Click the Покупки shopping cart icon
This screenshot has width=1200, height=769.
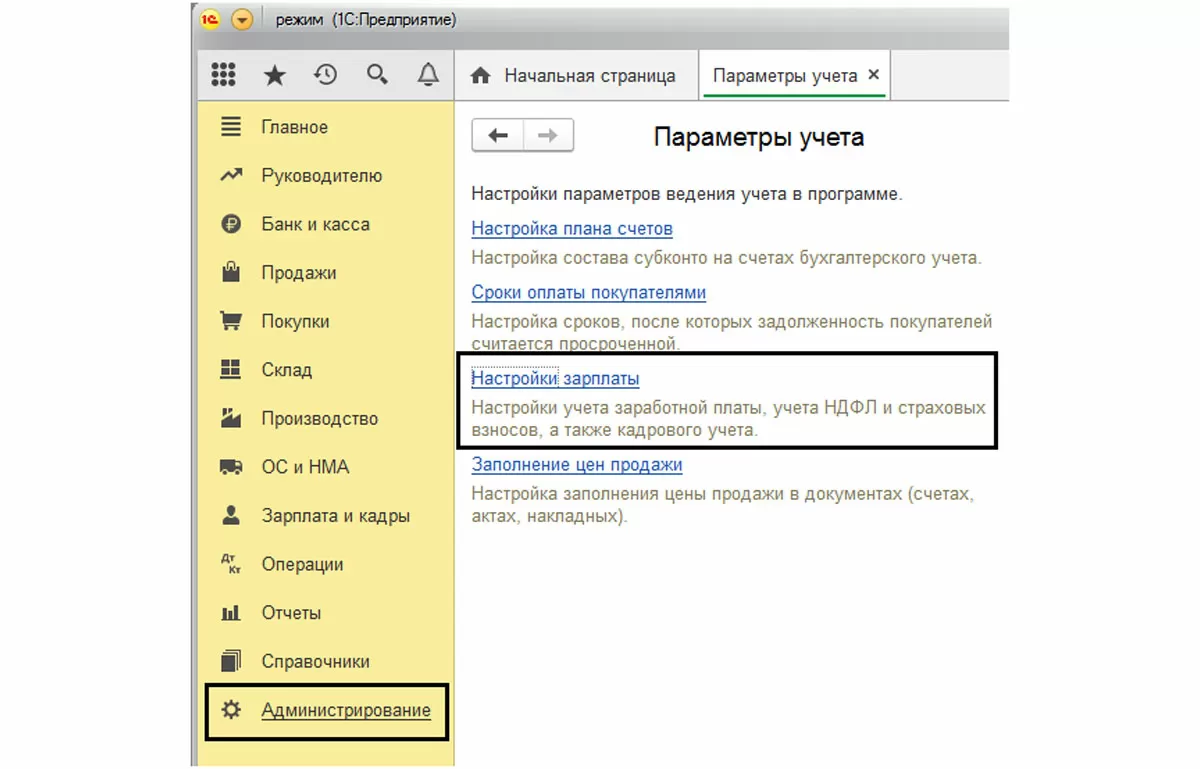click(x=231, y=322)
